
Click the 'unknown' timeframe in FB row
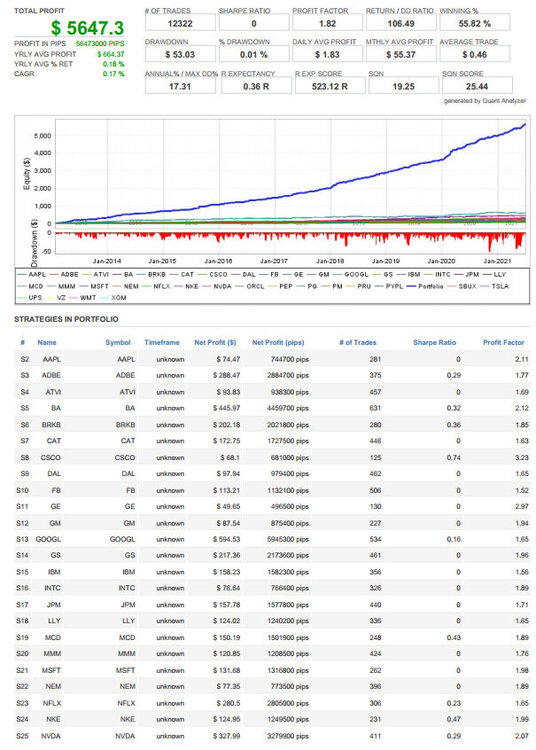(170, 490)
